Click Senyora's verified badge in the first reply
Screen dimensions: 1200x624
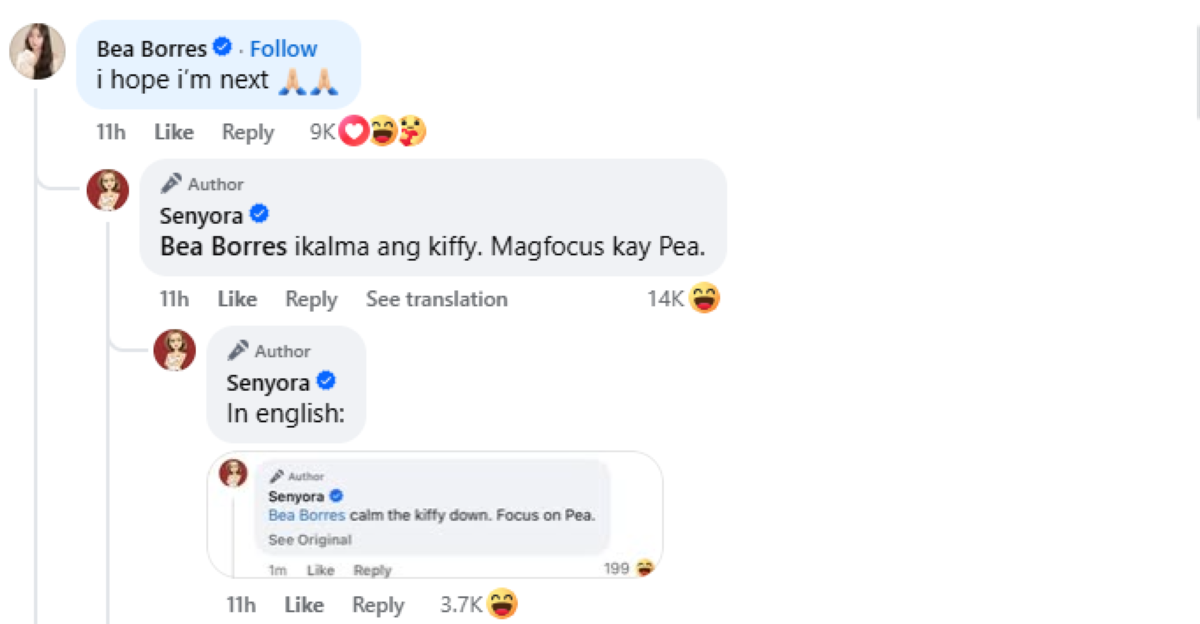pyautogui.click(x=259, y=214)
